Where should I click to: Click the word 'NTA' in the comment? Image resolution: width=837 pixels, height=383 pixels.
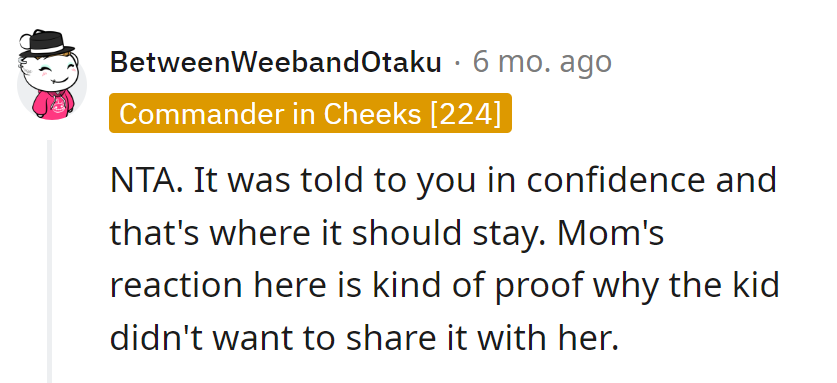(143, 180)
